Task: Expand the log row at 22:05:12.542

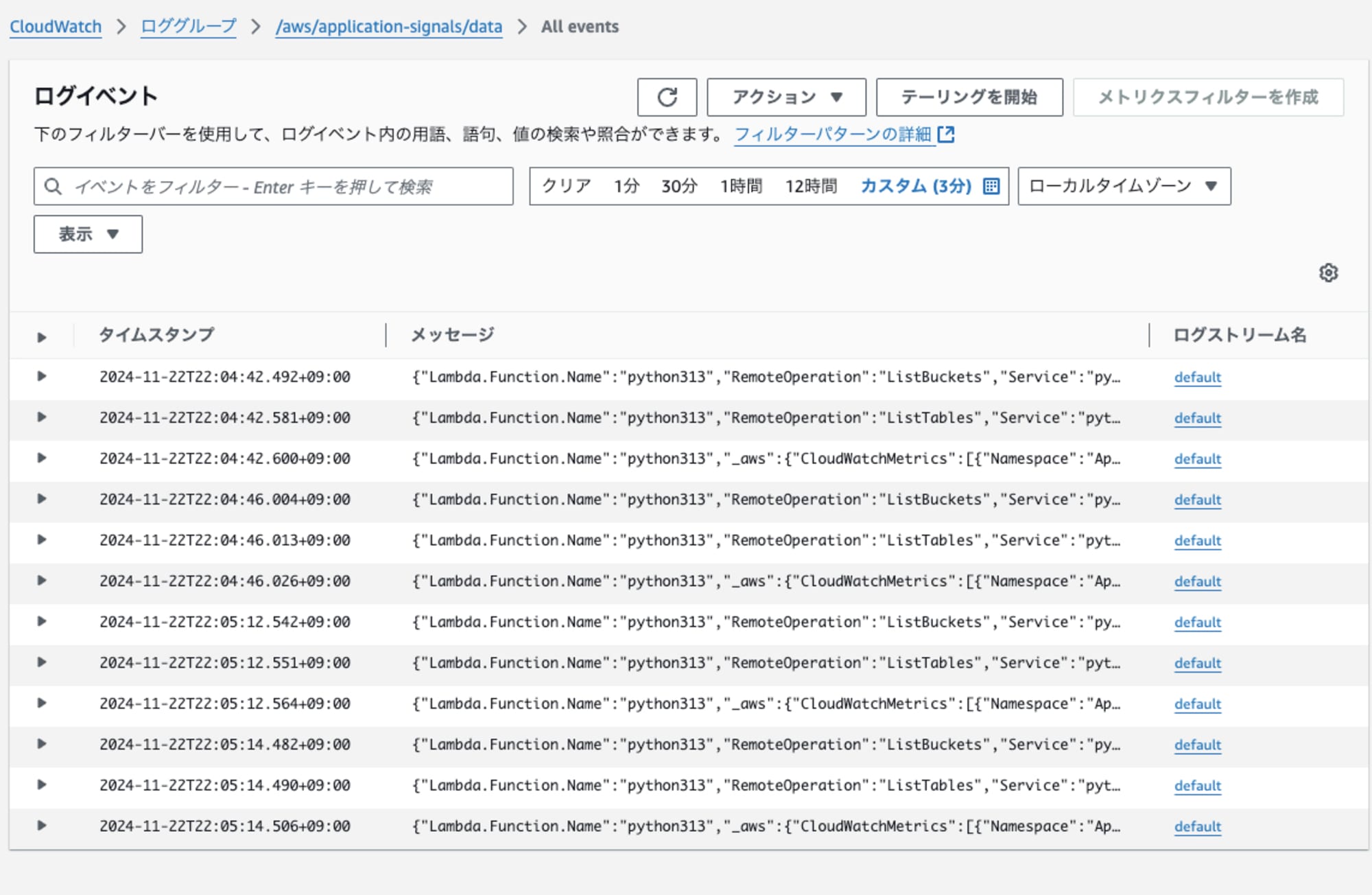Action: pos(42,621)
